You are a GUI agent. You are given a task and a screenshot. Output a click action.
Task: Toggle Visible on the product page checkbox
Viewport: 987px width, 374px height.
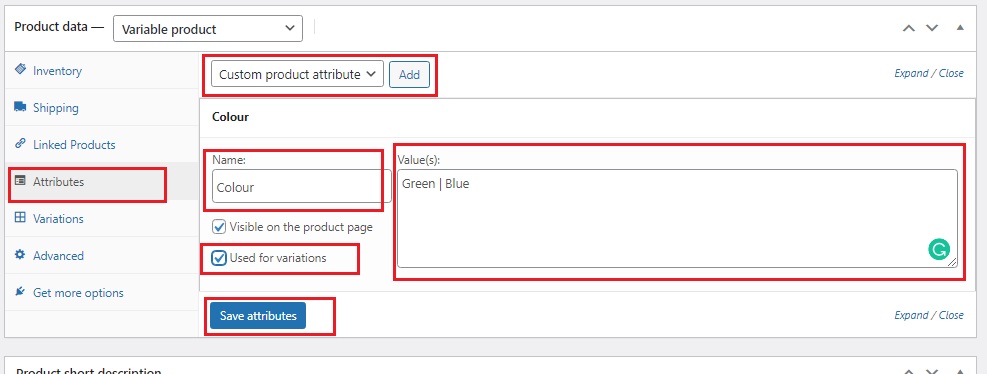click(219, 227)
